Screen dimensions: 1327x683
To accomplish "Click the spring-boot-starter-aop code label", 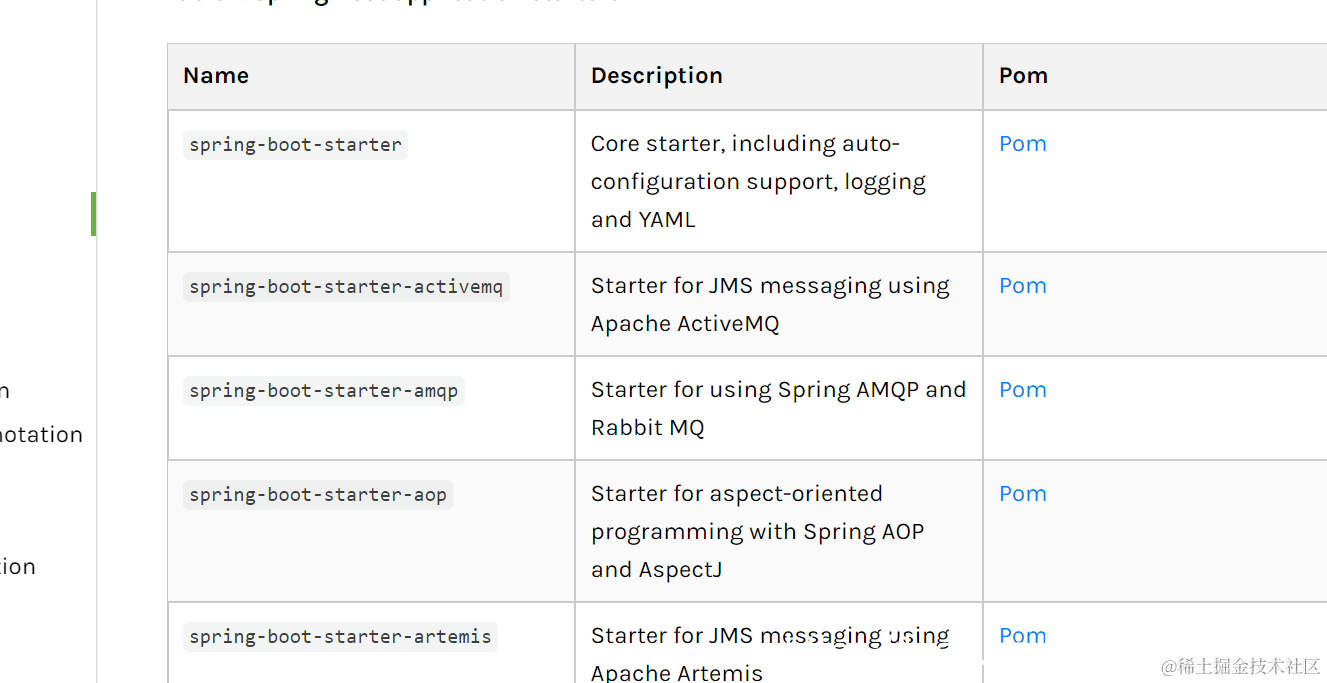I will 317,495.
